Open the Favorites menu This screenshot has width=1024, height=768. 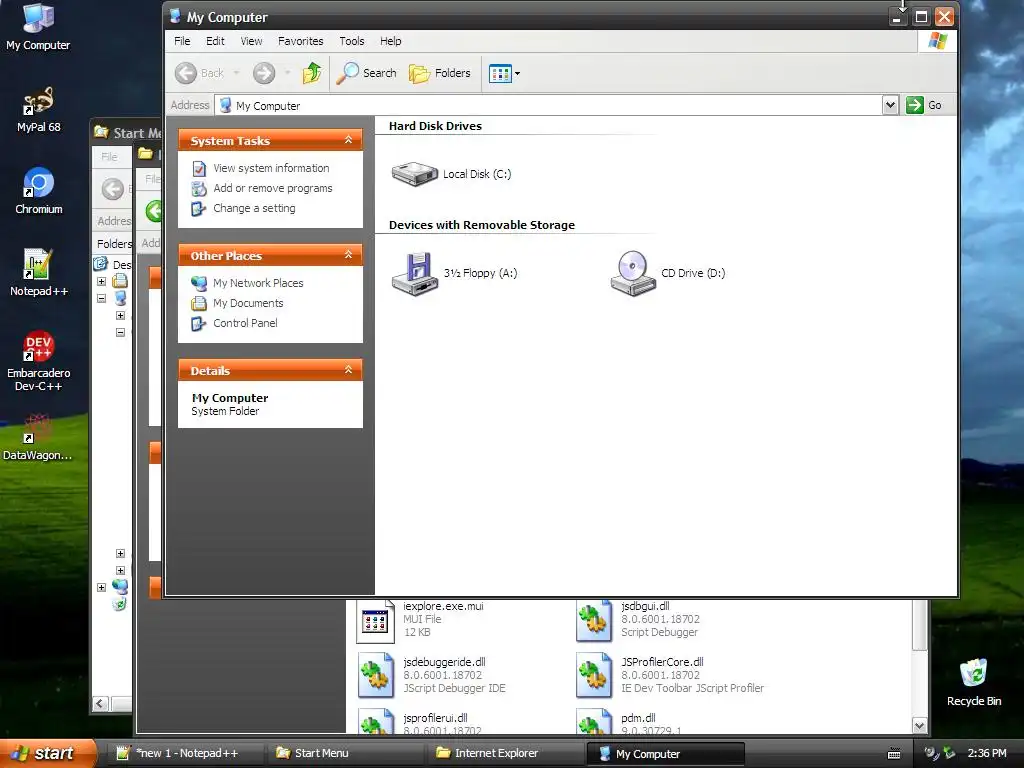tap(300, 41)
